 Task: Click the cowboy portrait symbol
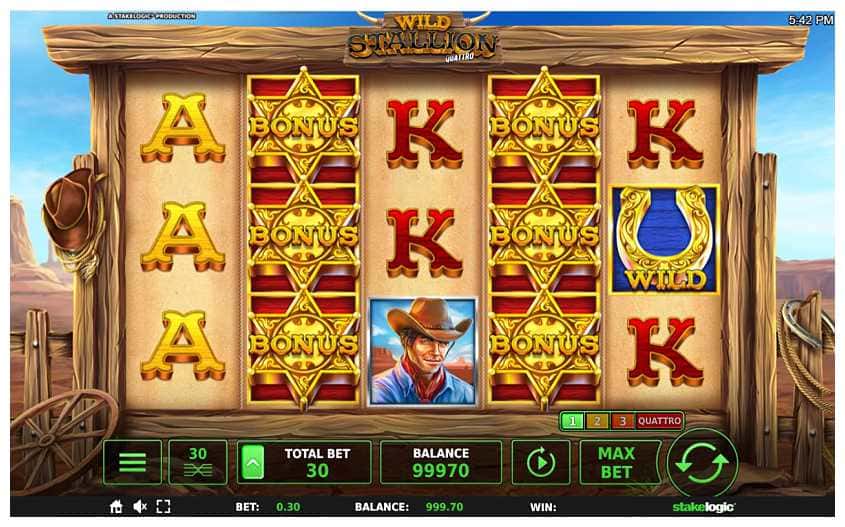422,351
